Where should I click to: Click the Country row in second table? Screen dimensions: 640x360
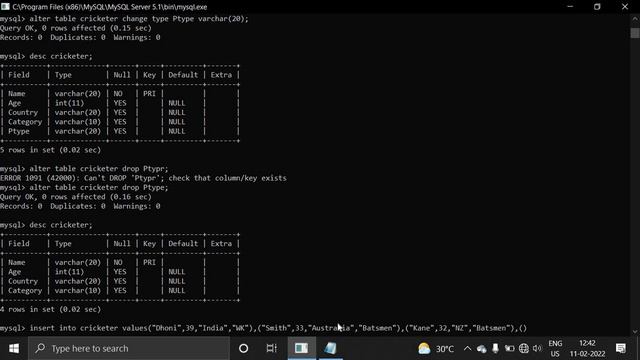120,281
